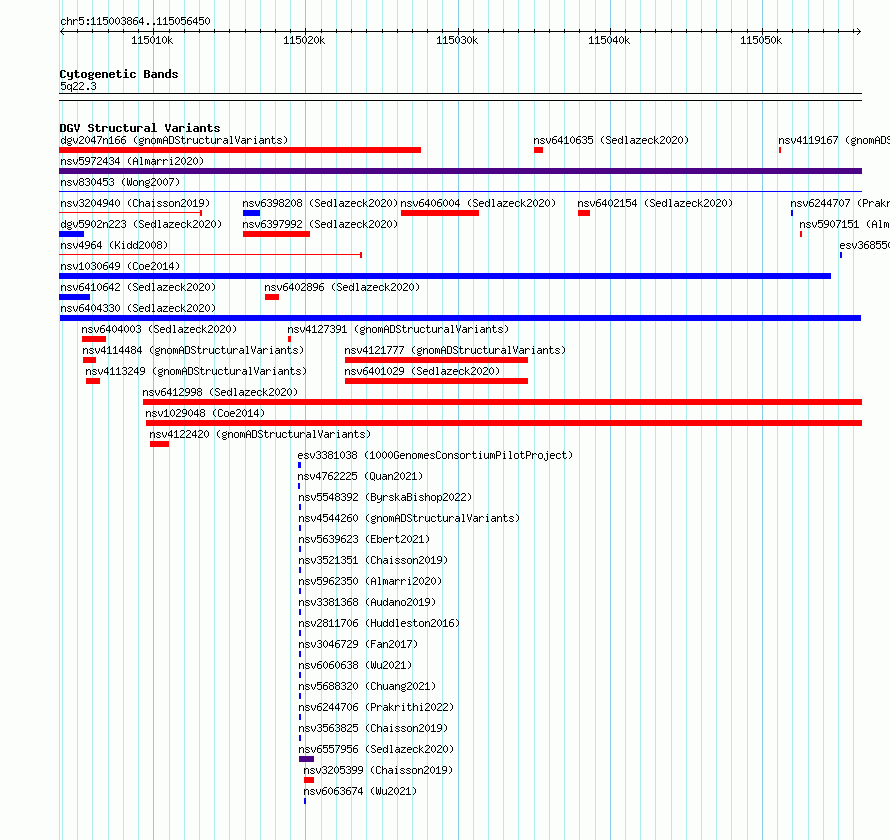Click the chr5:115003864..115056450 coordinates
The width and height of the screenshot is (890, 840).
click(135, 22)
